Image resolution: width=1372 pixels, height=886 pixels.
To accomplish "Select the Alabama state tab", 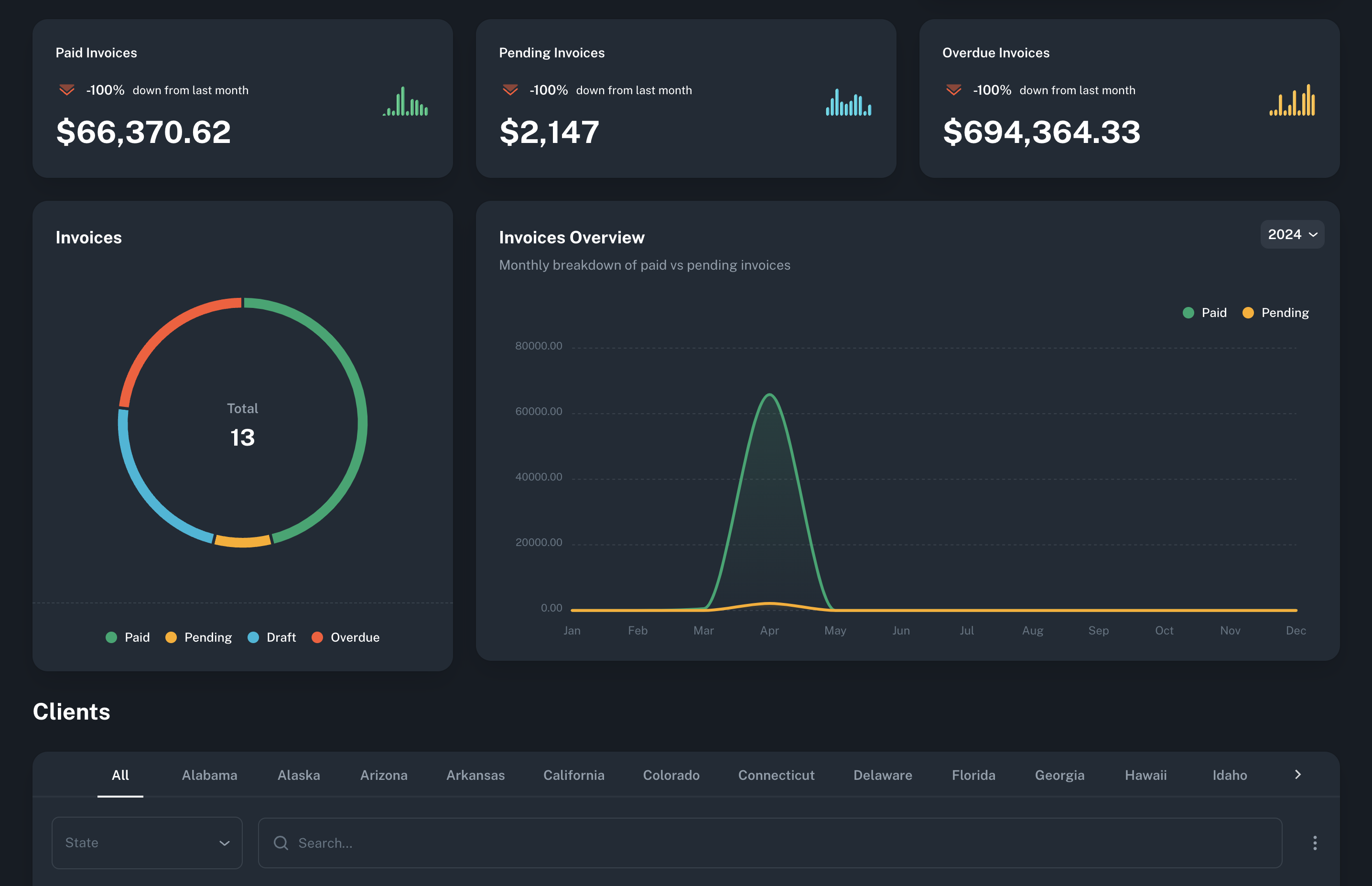I will [209, 775].
